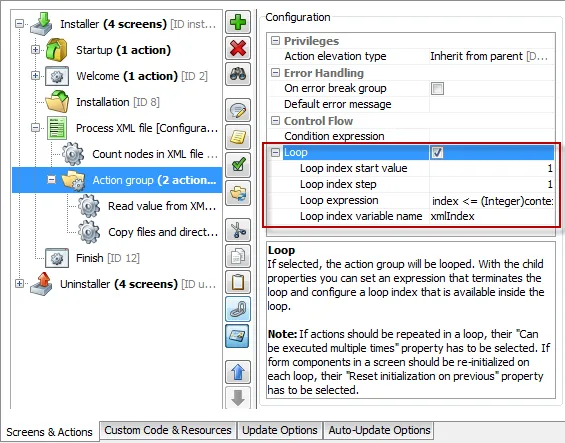Click the Action group (2 actions) label
Viewport: 565px width, 443px height.
click(x=154, y=180)
